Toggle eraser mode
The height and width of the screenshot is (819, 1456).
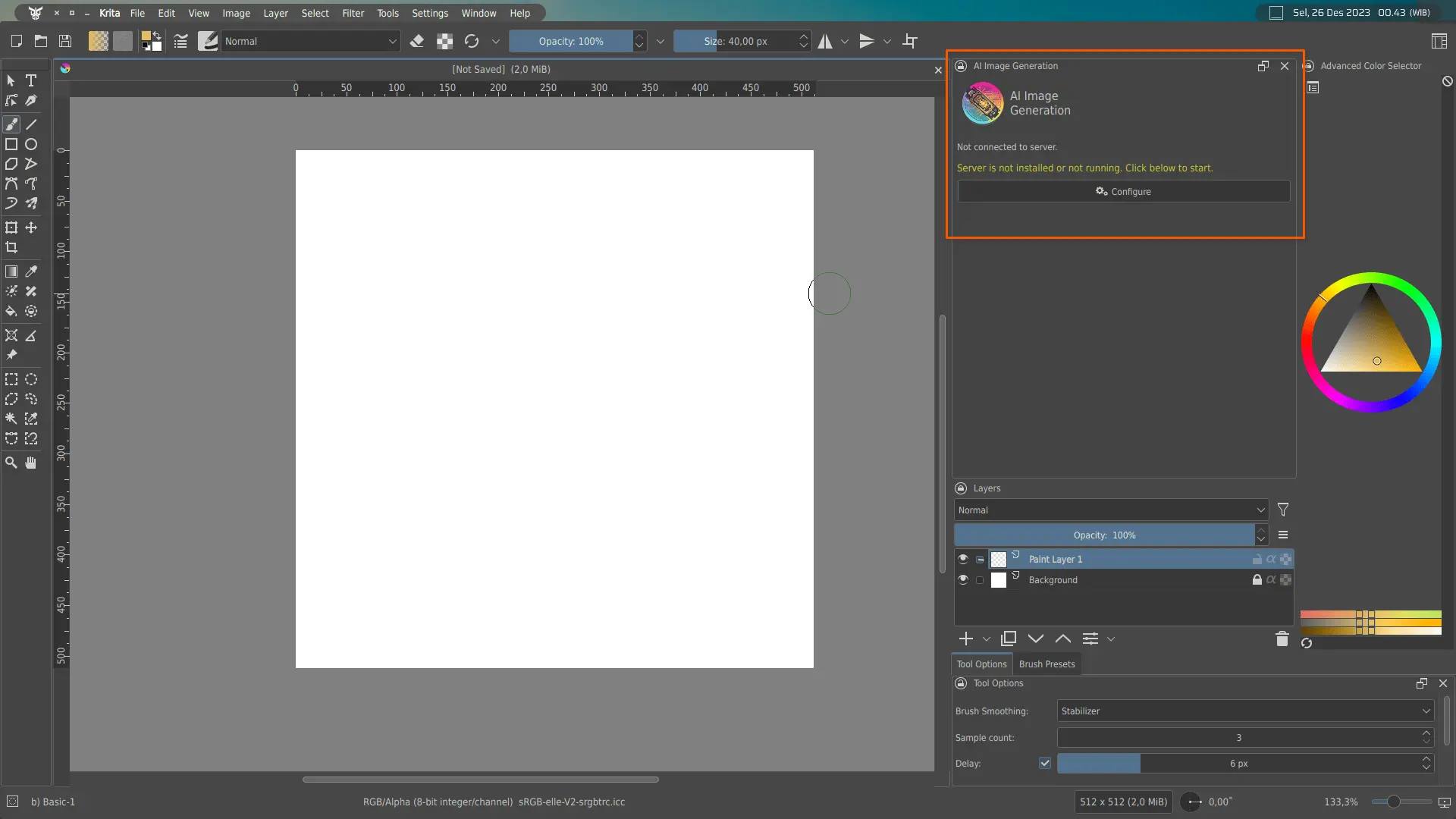pyautogui.click(x=417, y=41)
